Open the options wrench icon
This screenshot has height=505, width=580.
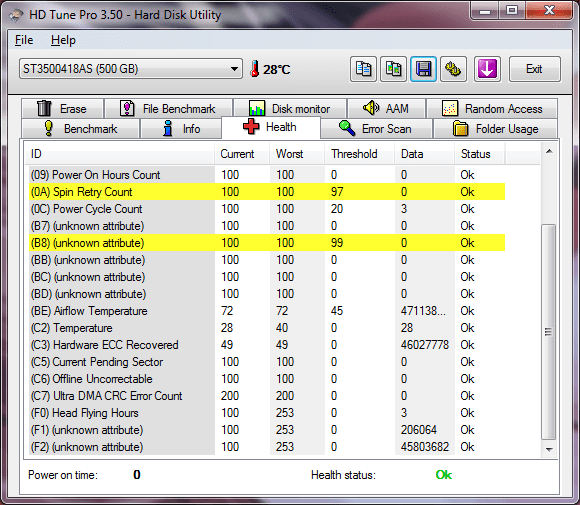453,69
